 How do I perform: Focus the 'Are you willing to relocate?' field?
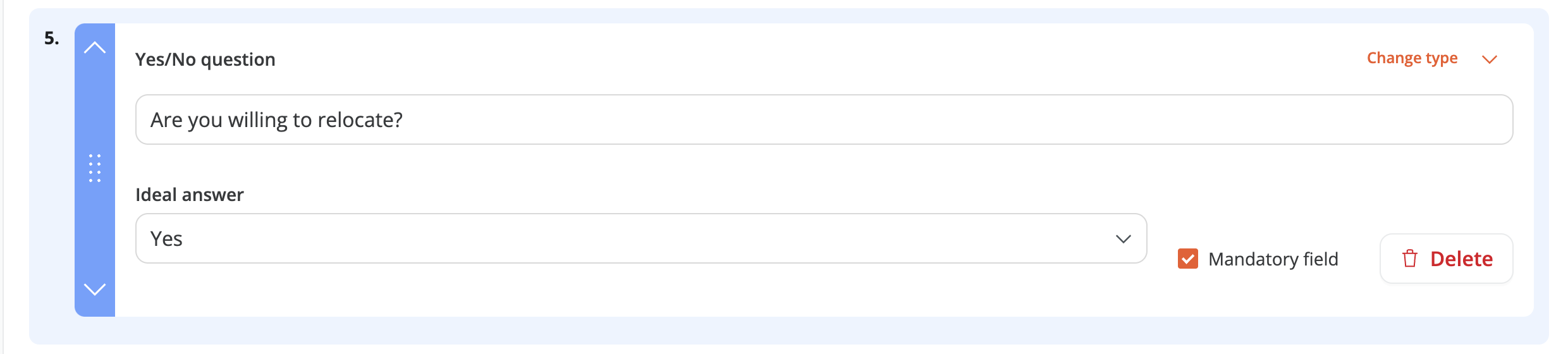(x=824, y=119)
